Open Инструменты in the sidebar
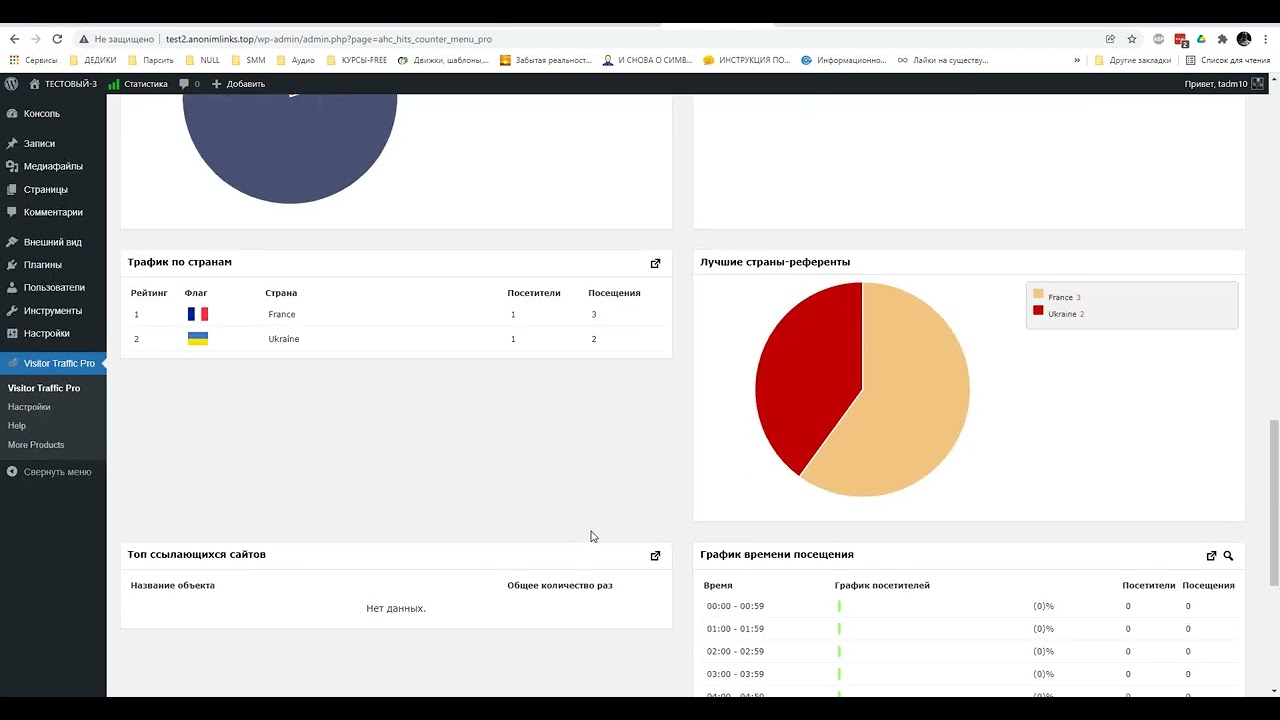The width and height of the screenshot is (1280, 720). click(x=53, y=311)
